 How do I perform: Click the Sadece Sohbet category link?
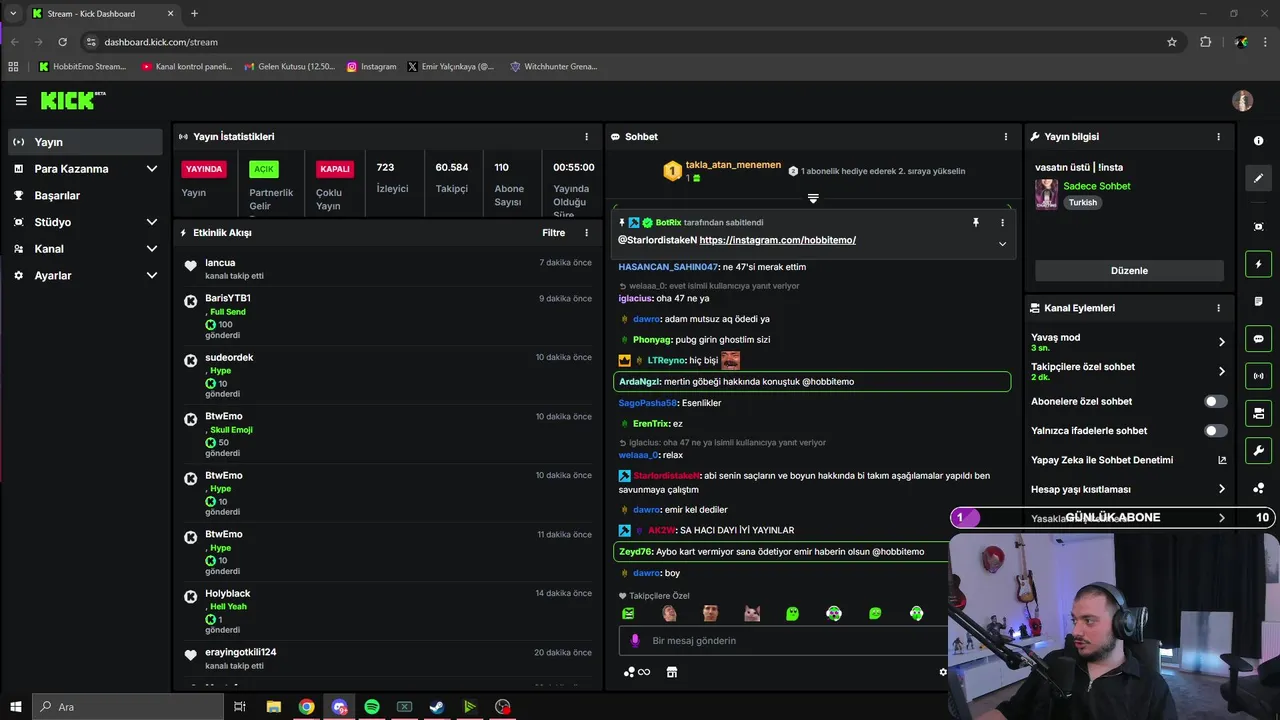pos(1097,186)
